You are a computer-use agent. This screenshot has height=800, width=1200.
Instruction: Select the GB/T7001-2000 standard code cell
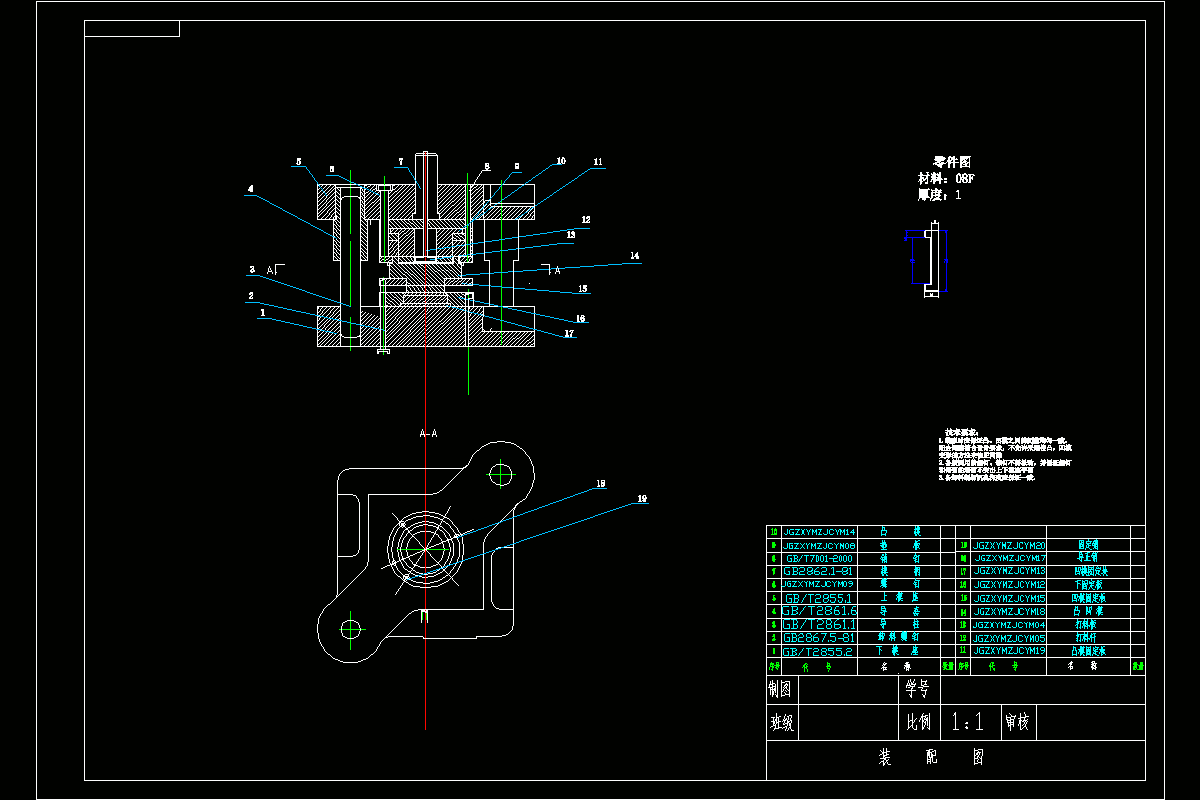pyautogui.click(x=819, y=558)
